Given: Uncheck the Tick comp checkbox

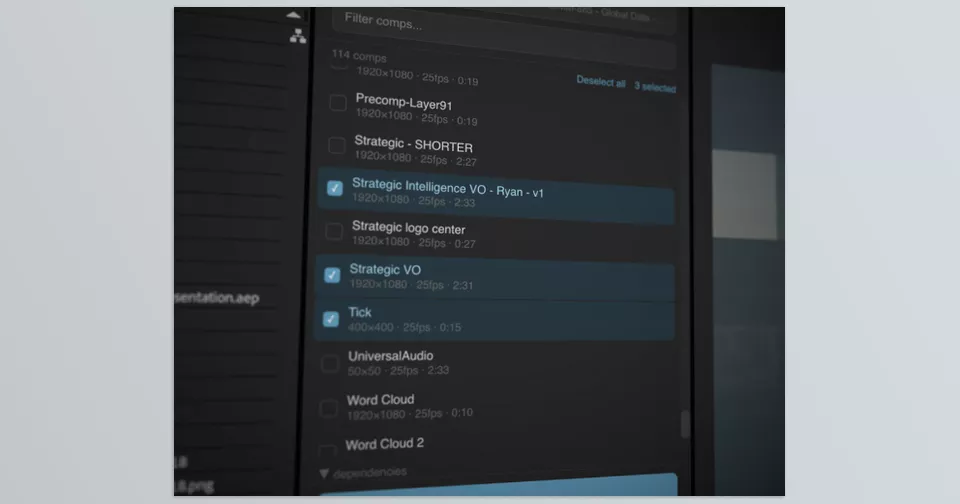Looking at the screenshot, I should 331,319.
